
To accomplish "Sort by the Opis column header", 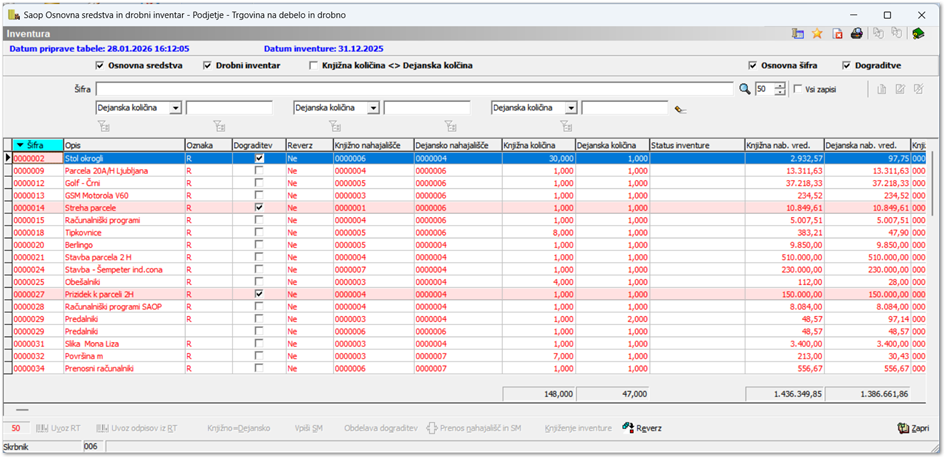I will (x=122, y=145).
